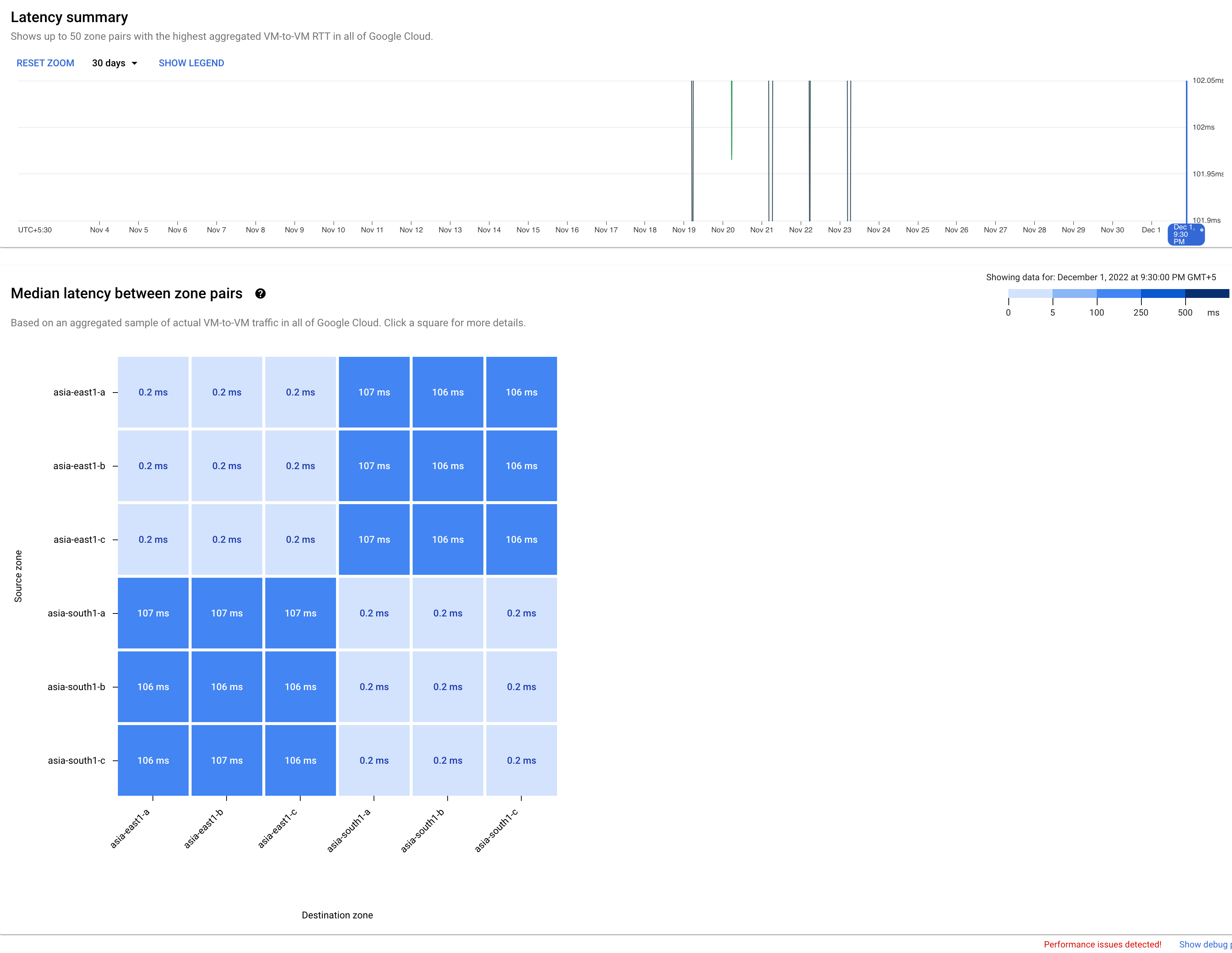Click the dark spike line near Nov 22
Viewport: 1232px width, 953px height.
(x=809, y=150)
